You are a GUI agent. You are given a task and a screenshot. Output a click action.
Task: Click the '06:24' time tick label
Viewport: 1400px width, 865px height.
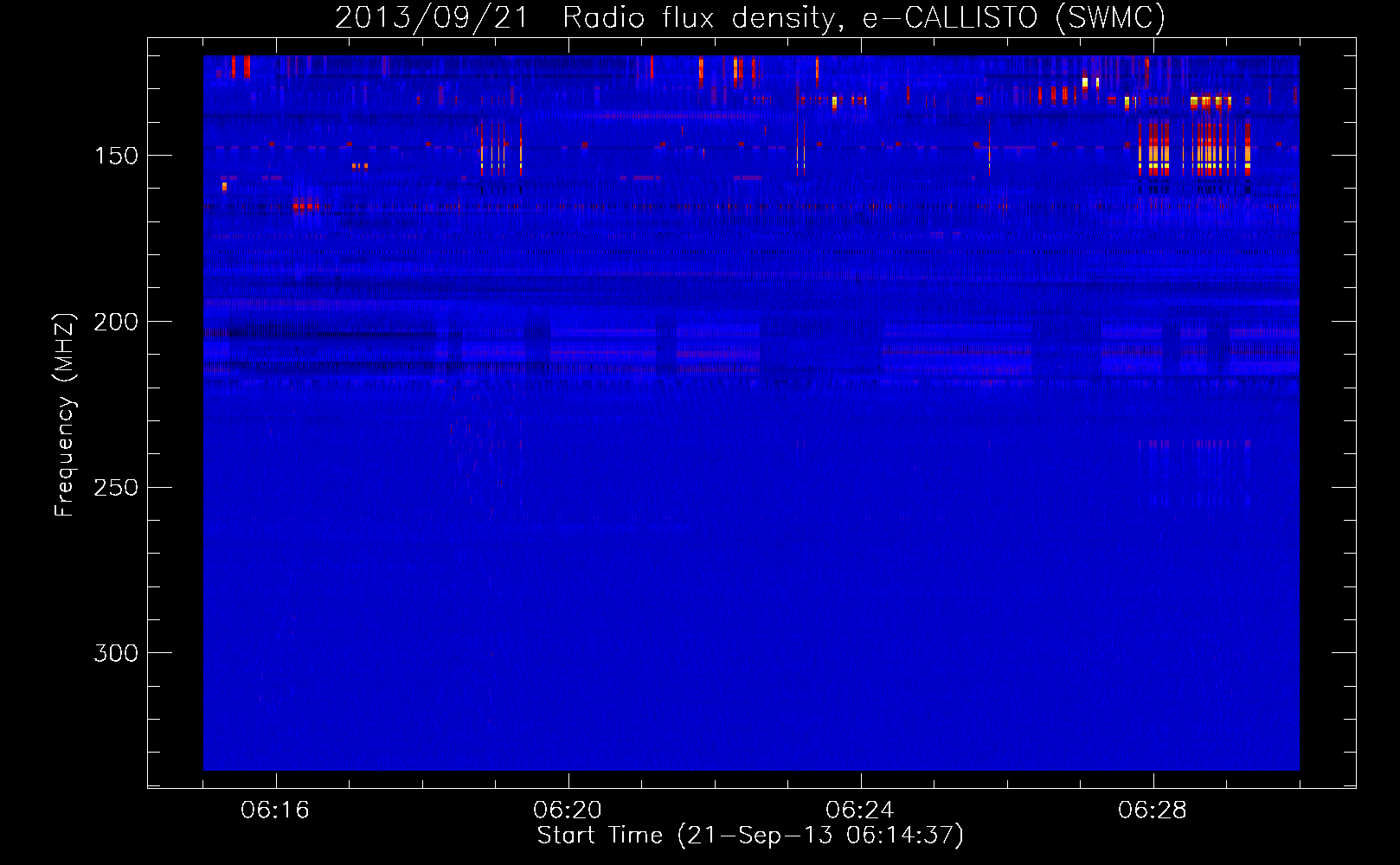(860, 811)
